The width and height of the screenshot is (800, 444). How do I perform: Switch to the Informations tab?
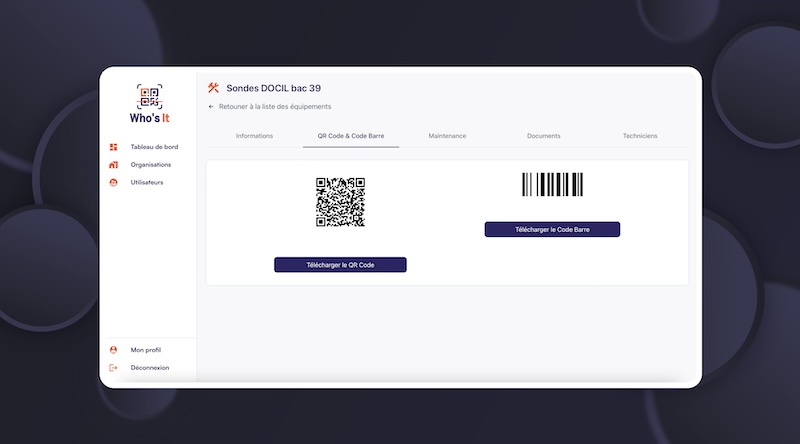[x=254, y=136]
